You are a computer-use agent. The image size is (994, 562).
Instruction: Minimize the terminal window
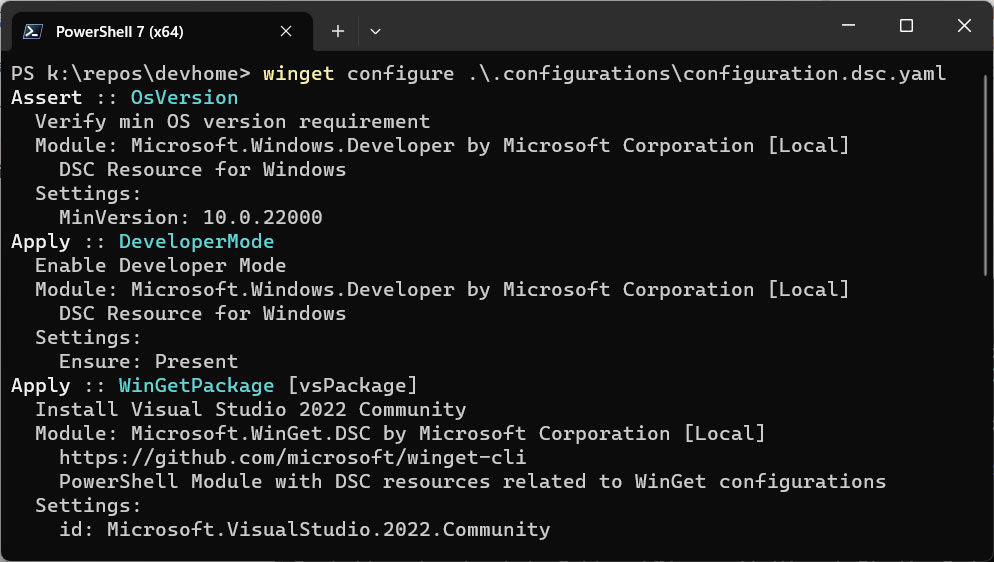pos(848,26)
